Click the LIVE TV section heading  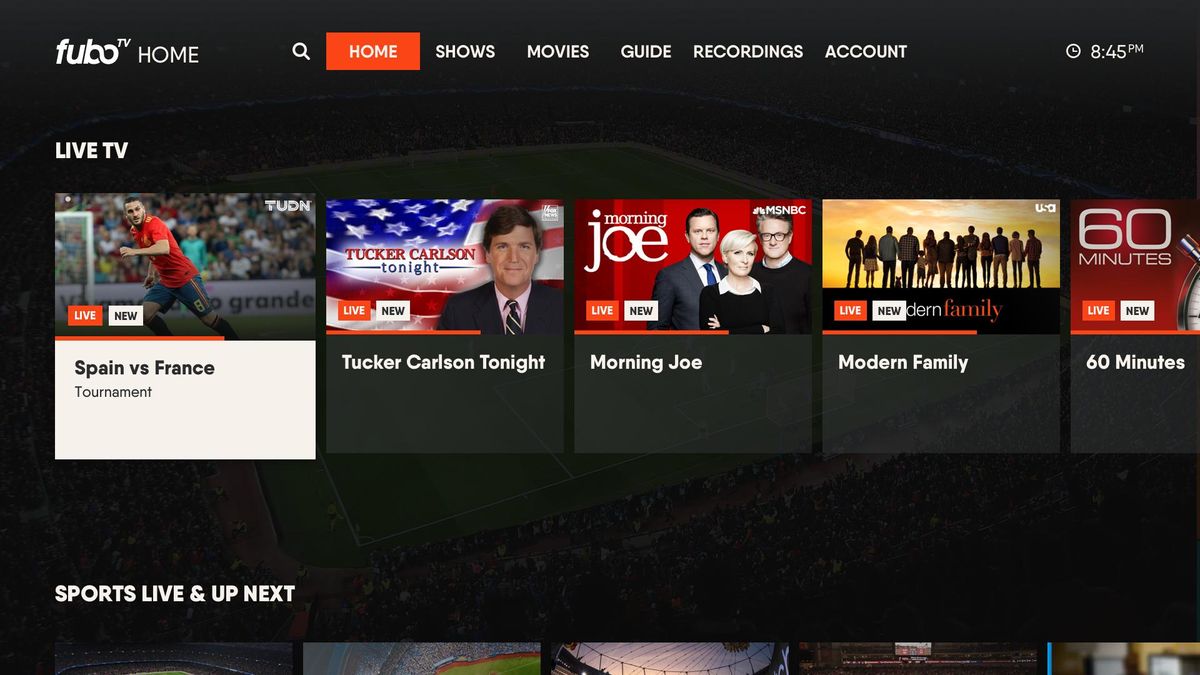pos(91,151)
